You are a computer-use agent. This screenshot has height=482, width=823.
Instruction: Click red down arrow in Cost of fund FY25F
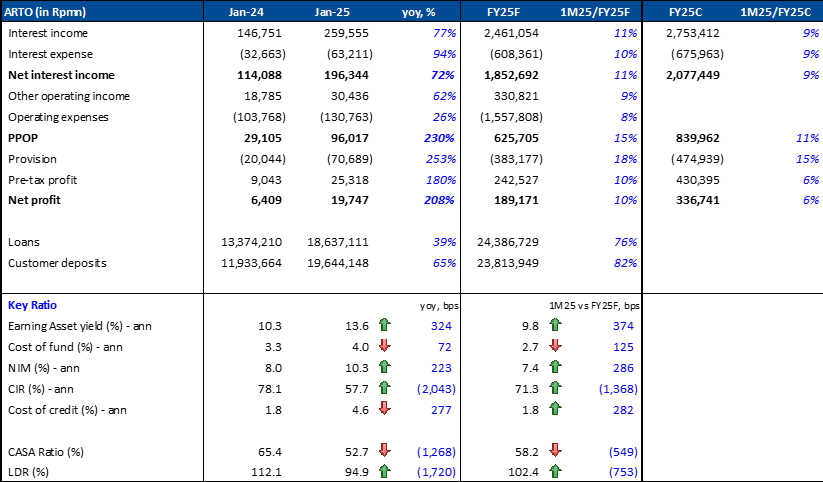[555, 345]
